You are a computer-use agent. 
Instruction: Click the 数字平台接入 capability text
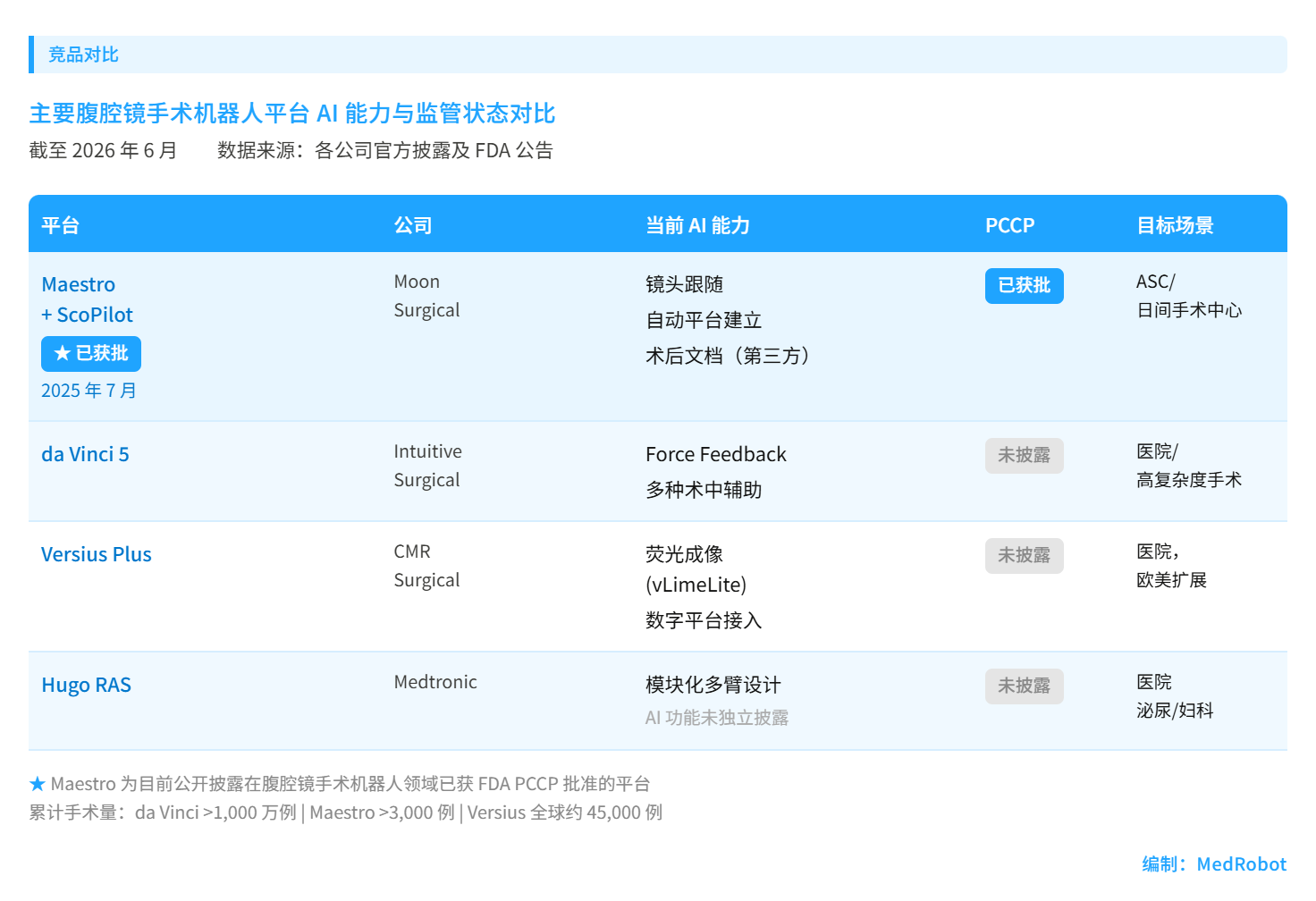pos(704,620)
